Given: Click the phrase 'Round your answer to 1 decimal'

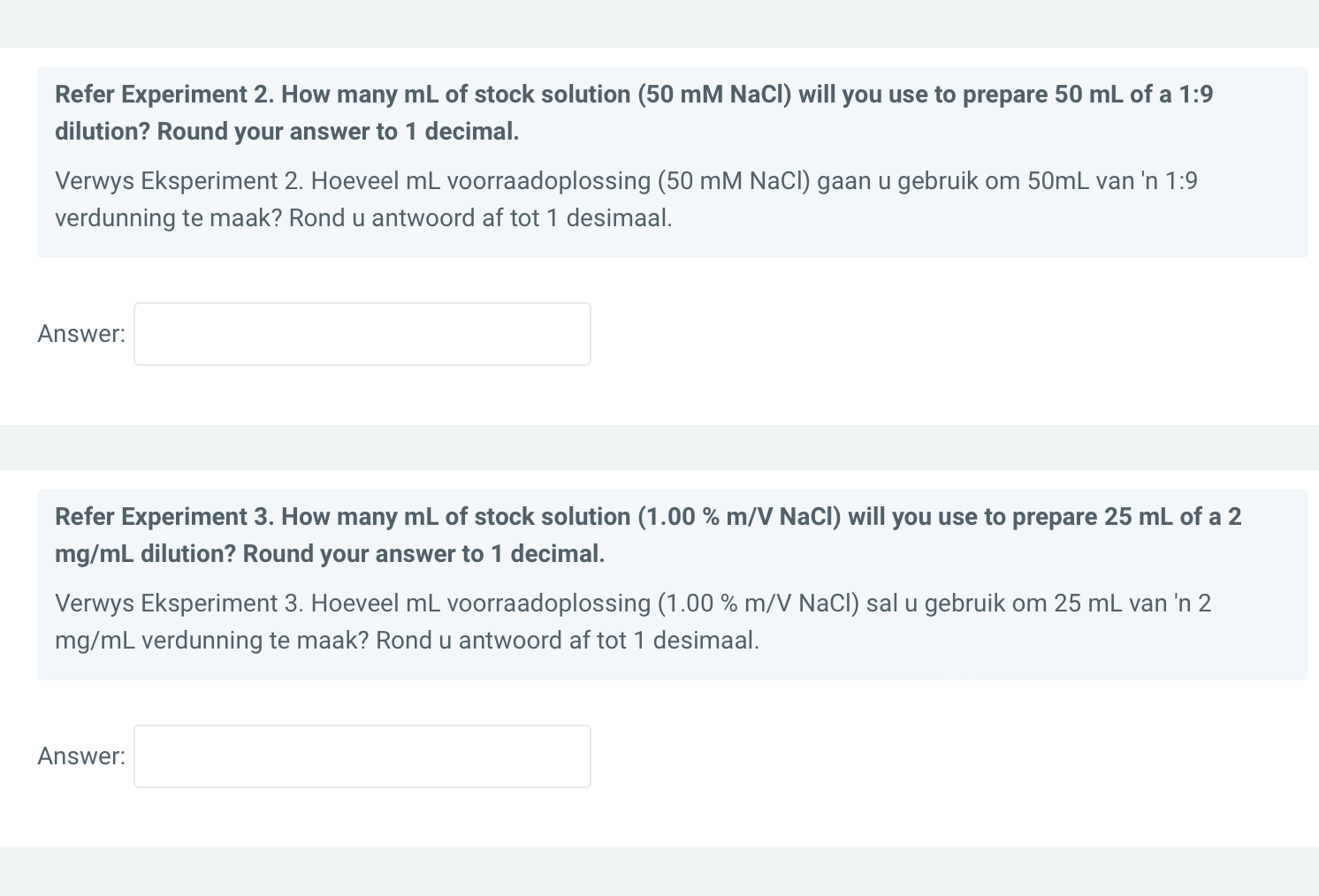Looking at the screenshot, I should pyautogui.click(x=338, y=131).
